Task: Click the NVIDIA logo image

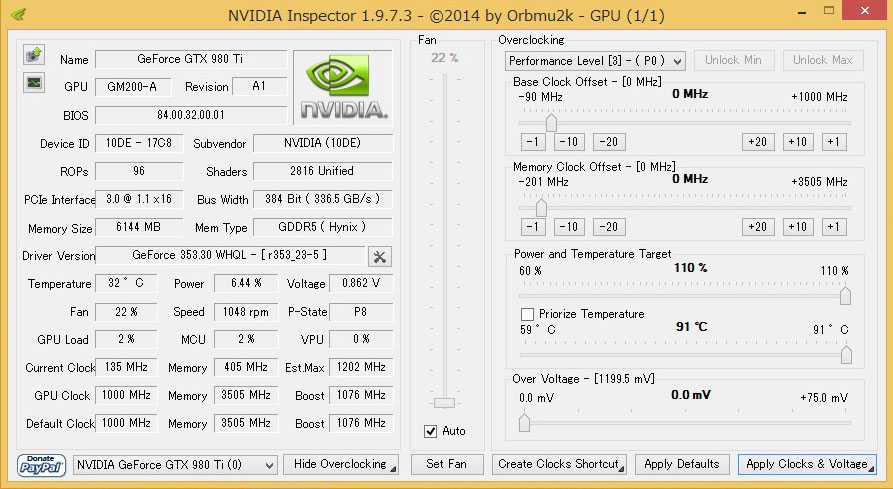Action: tap(343, 87)
